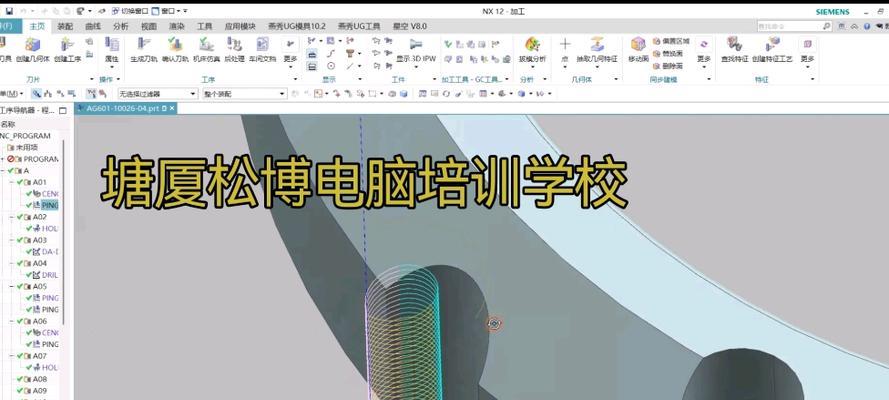The image size is (889, 400).
Task: Select the CEN operation under A06
Action: click(50, 333)
